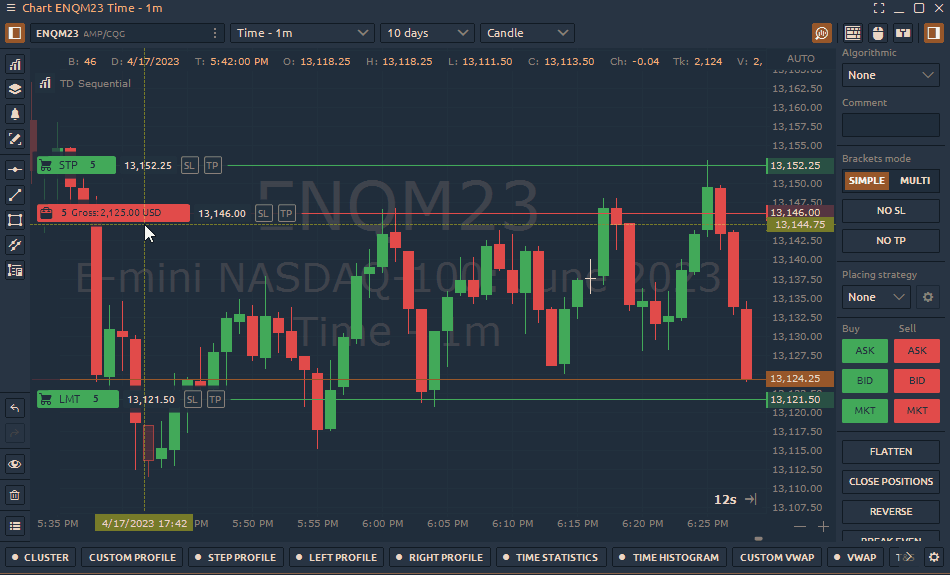Click the layers icon in left toolbar

(15, 89)
